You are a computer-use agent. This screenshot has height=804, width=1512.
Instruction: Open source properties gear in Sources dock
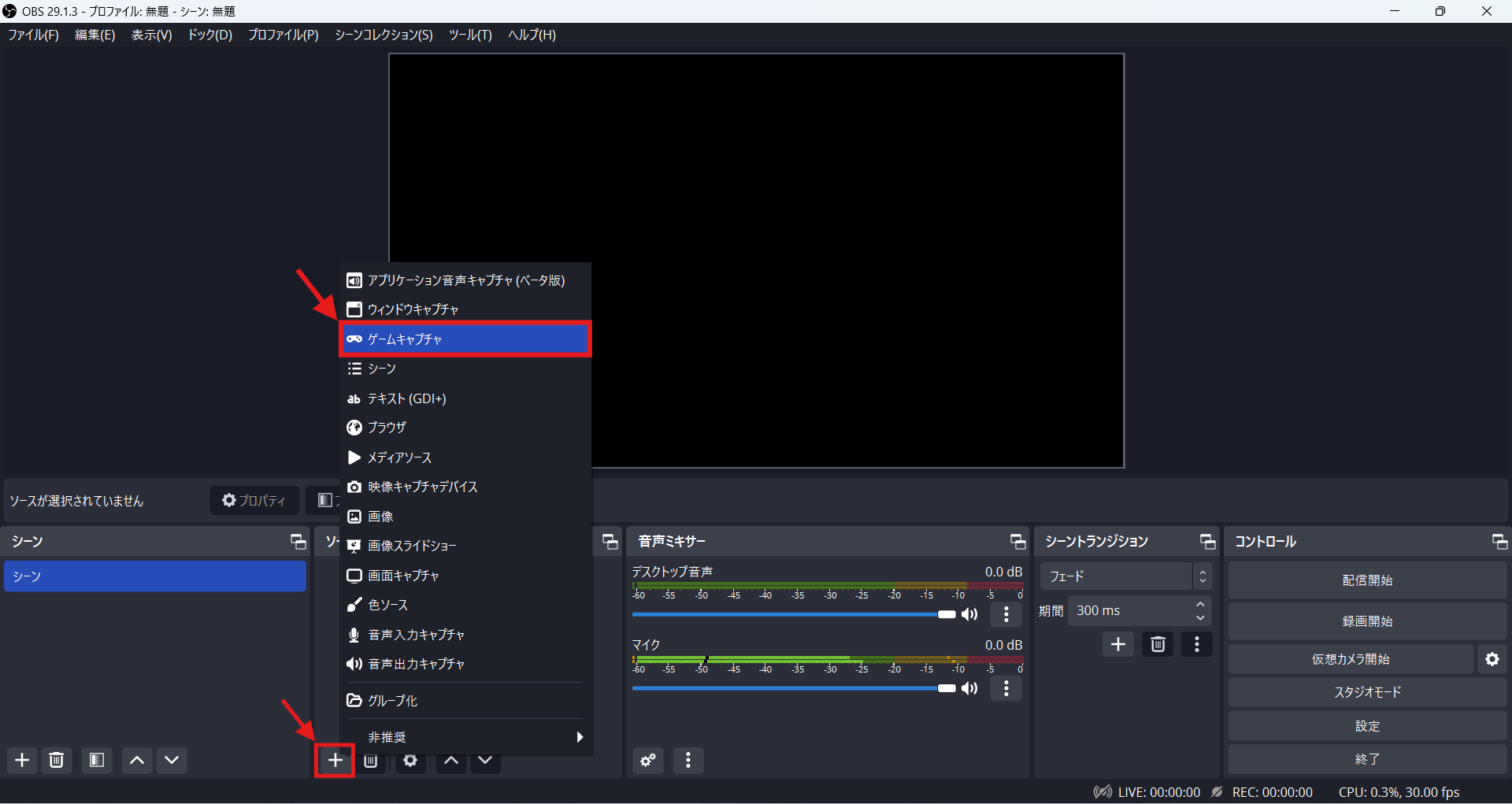[x=410, y=761]
